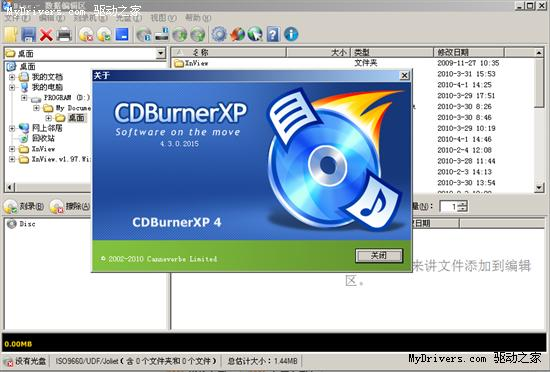The width and height of the screenshot is (550, 372).
Task: Click the 刻录 burn button
Action: click(24, 207)
